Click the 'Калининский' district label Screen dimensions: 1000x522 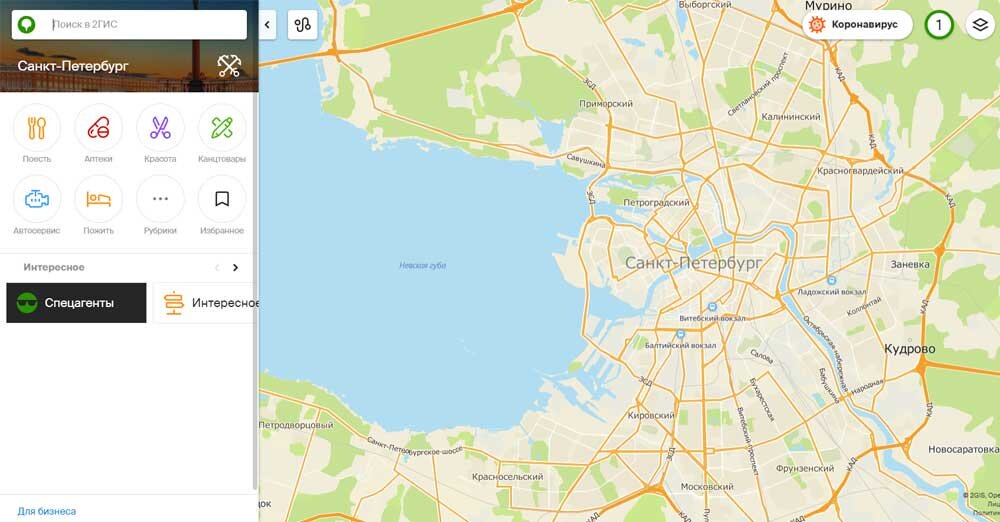coord(791,117)
